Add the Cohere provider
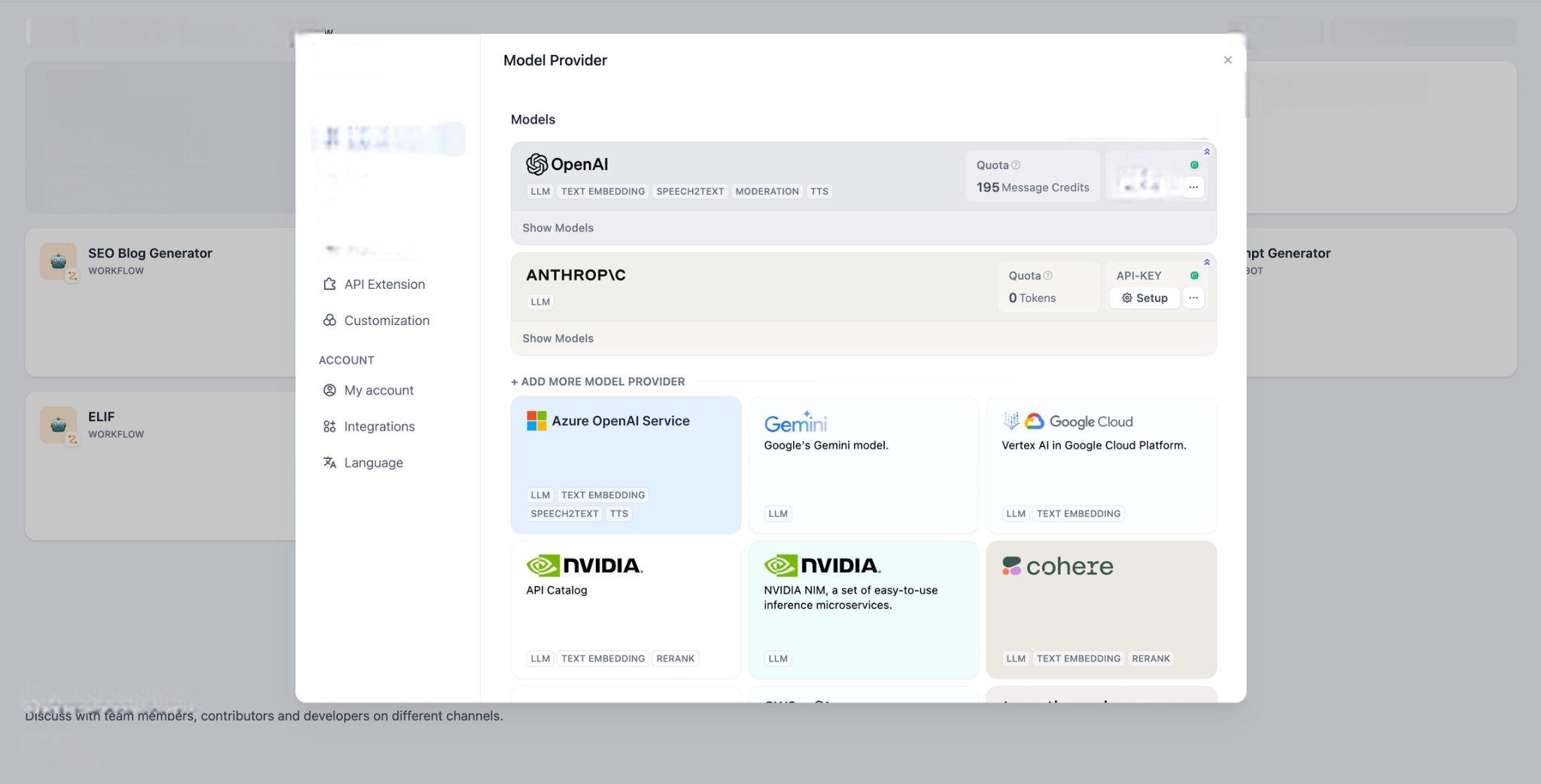1541x784 pixels. pos(1101,609)
